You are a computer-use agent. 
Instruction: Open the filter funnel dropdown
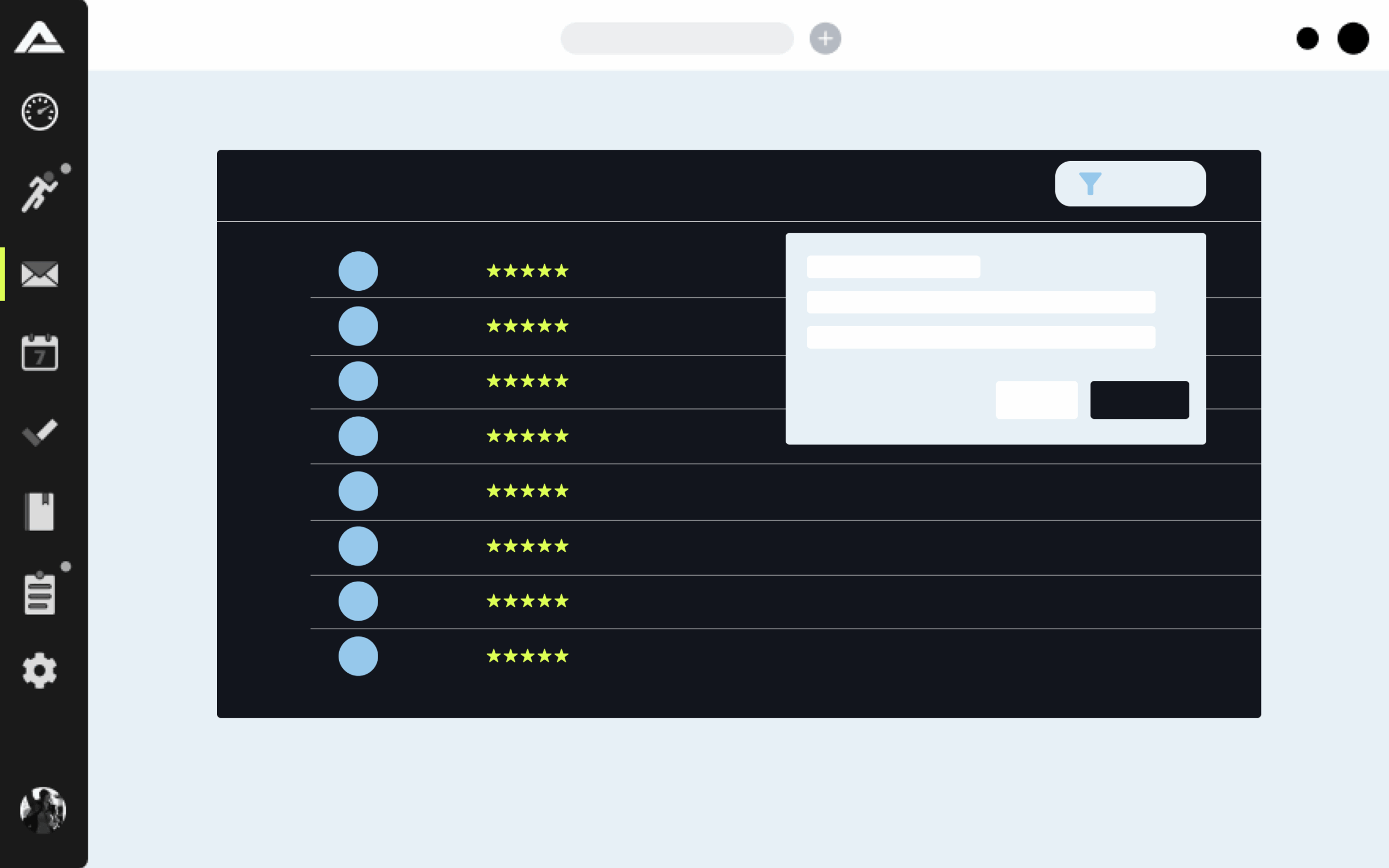pos(1130,184)
